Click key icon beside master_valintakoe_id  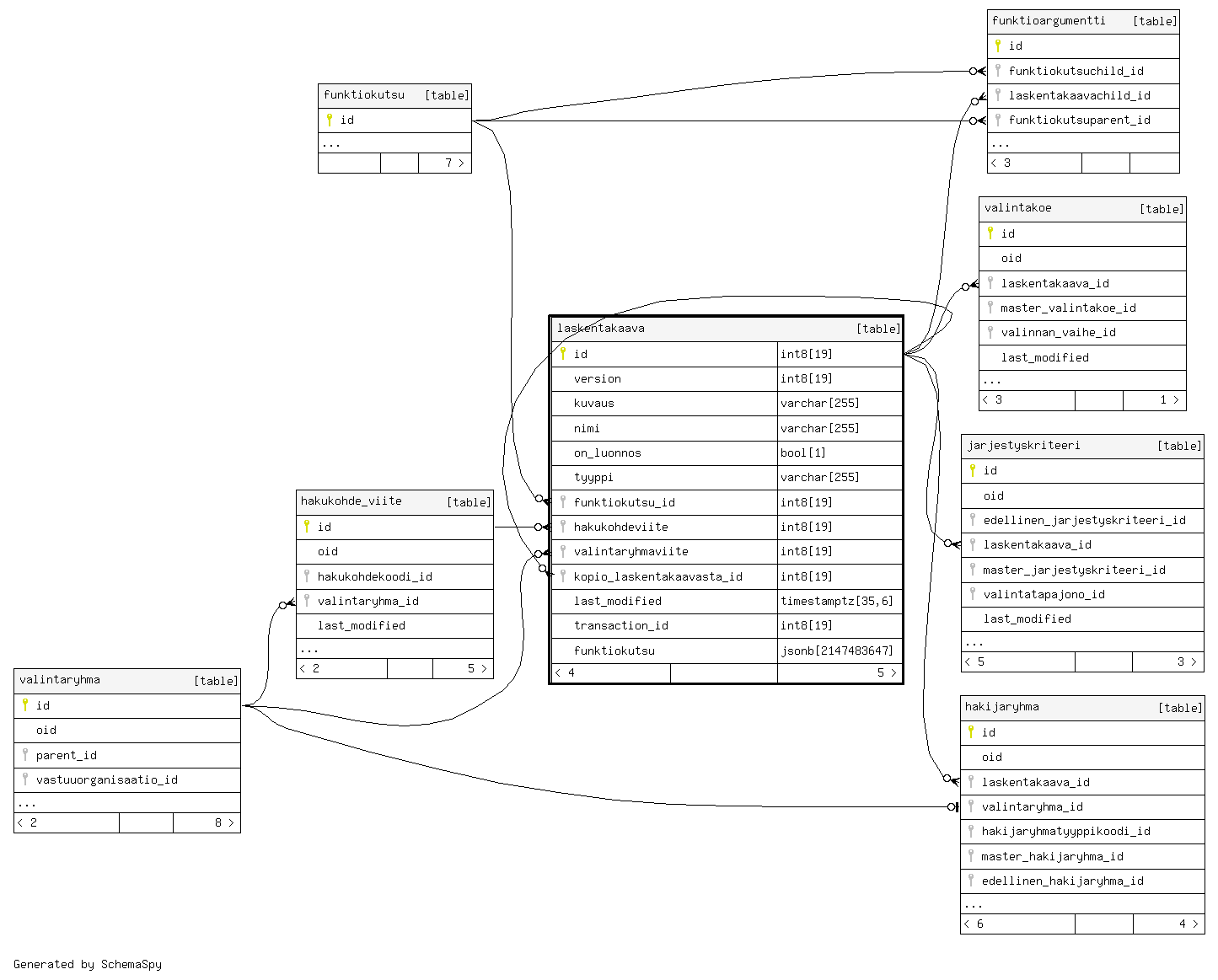tap(990, 308)
